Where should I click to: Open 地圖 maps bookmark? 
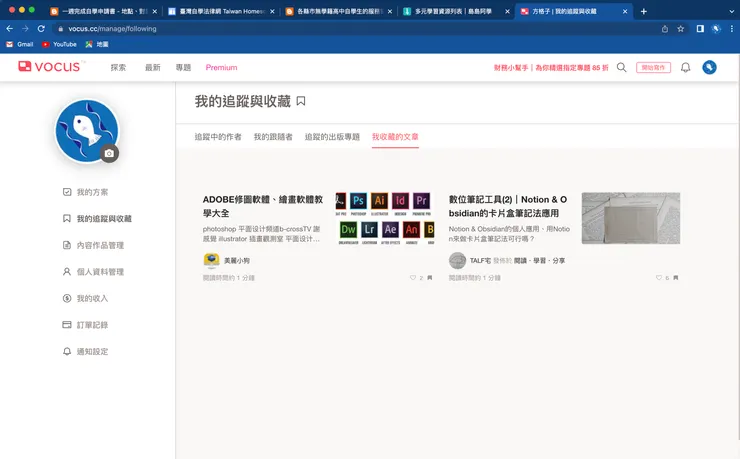pyautogui.click(x=97, y=44)
